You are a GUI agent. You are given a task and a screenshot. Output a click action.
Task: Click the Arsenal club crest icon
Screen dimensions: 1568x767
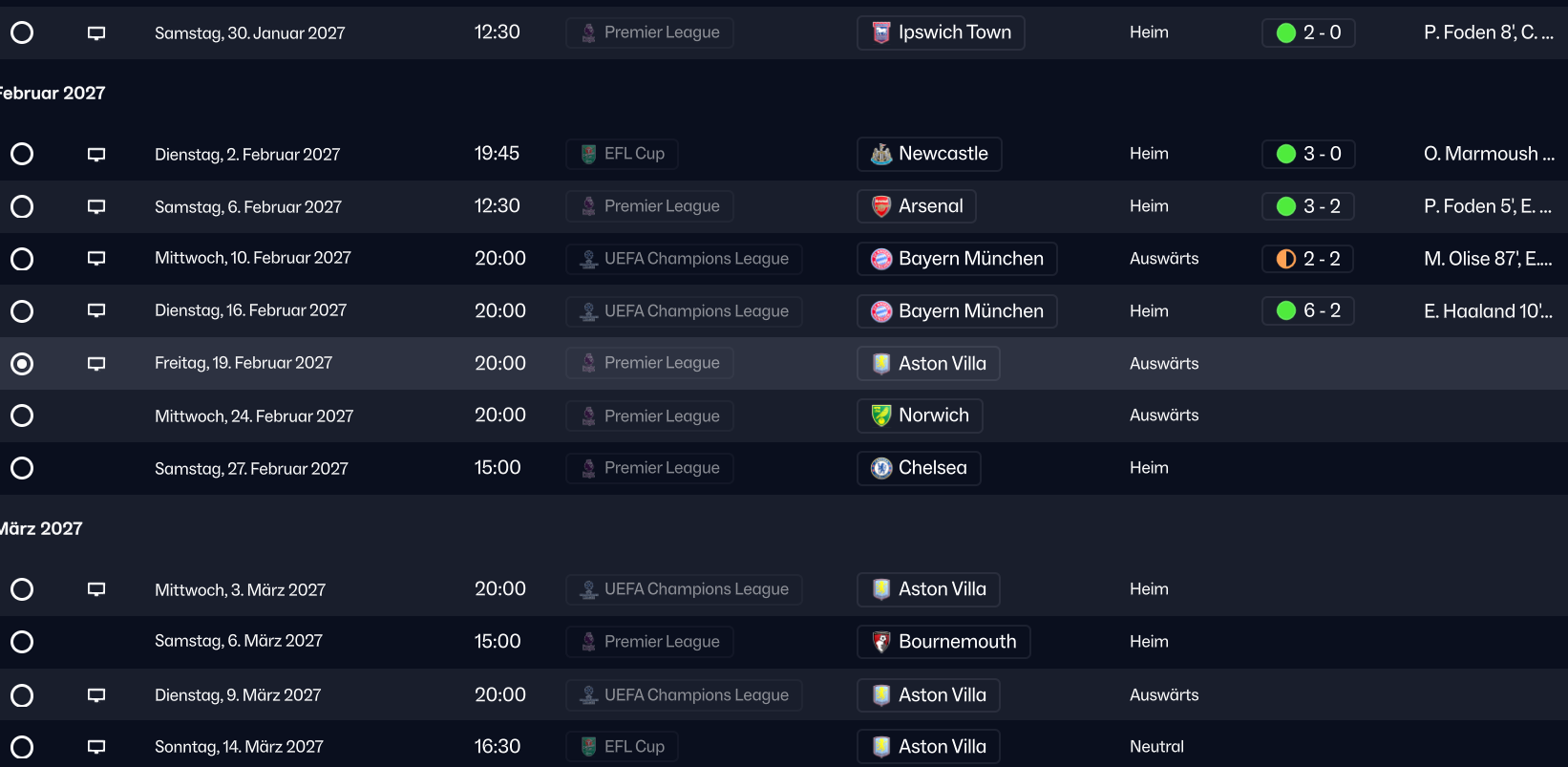(x=881, y=206)
